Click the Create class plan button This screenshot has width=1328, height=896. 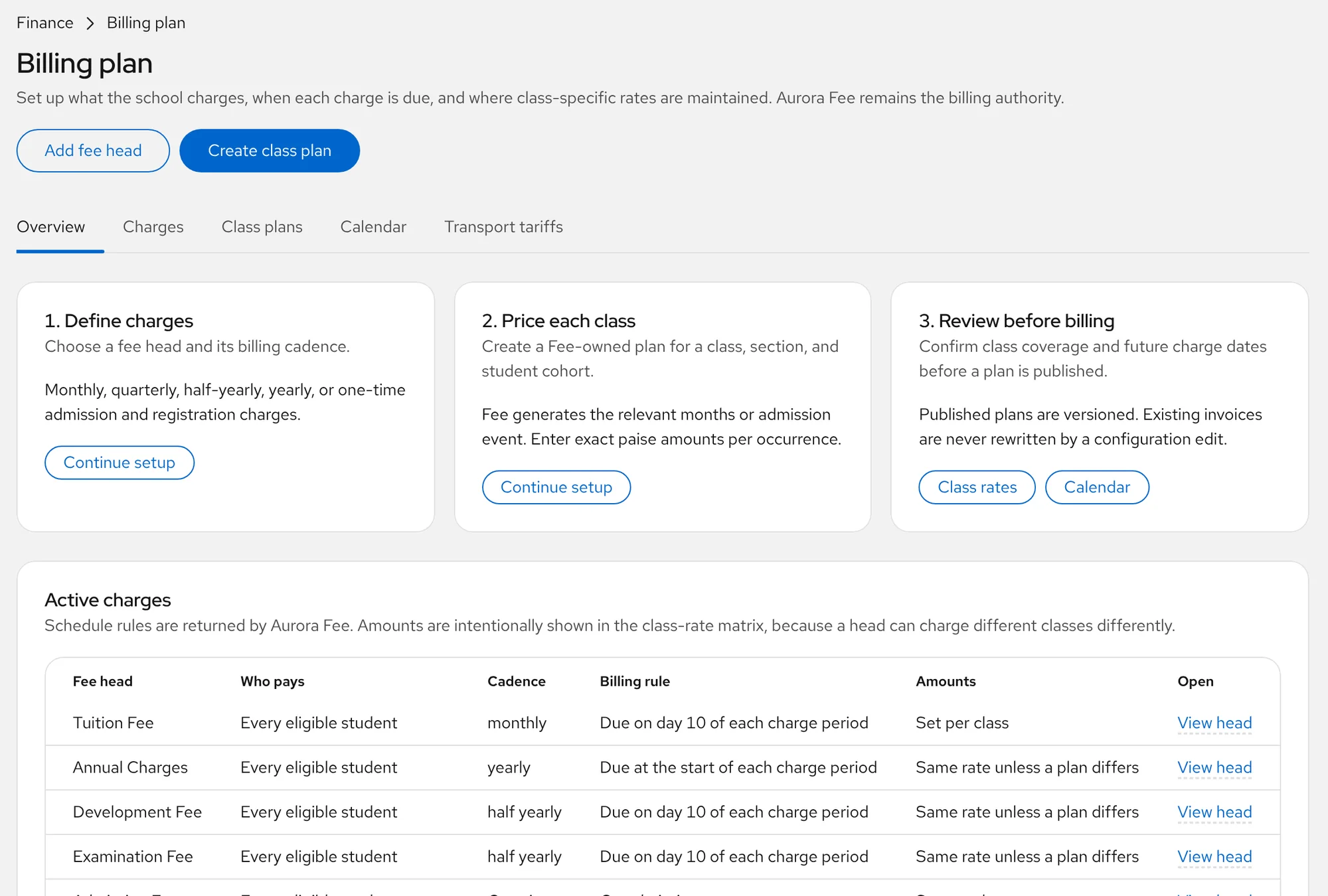pos(270,151)
